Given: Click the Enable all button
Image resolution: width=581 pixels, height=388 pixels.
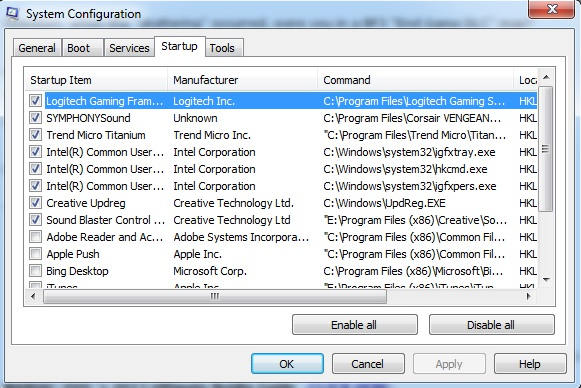Looking at the screenshot, I should pyautogui.click(x=355, y=325).
